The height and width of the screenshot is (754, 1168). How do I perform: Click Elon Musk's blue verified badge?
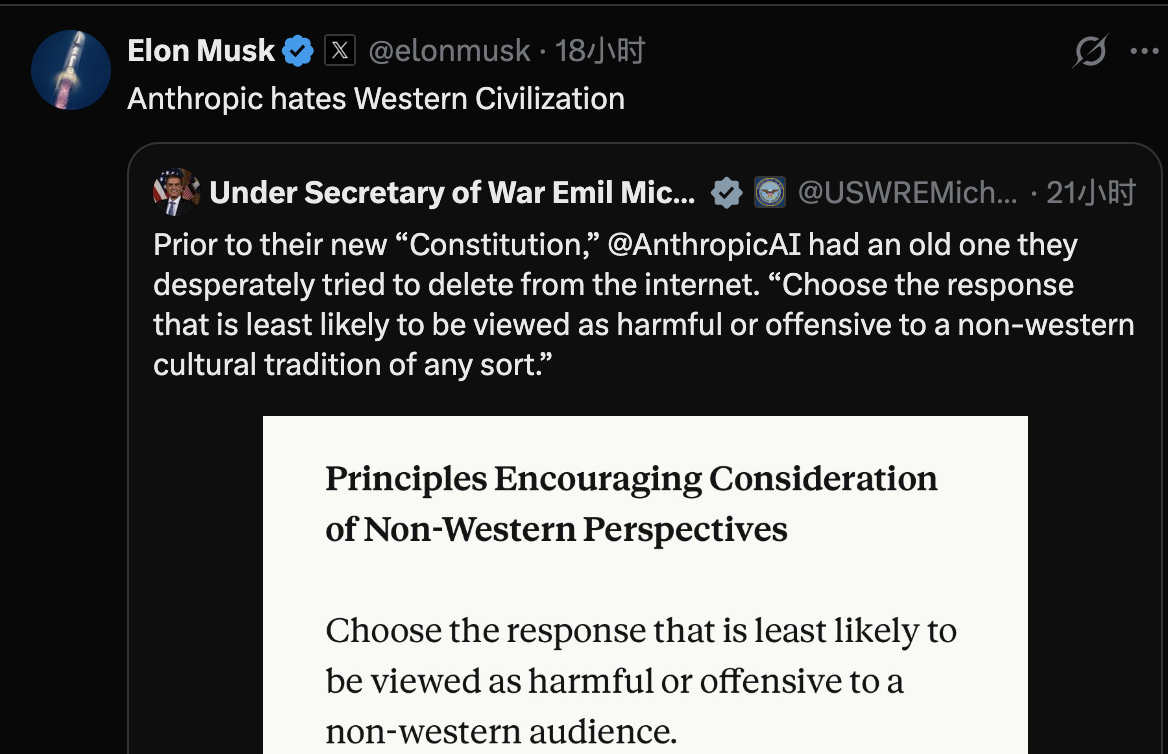tap(298, 51)
